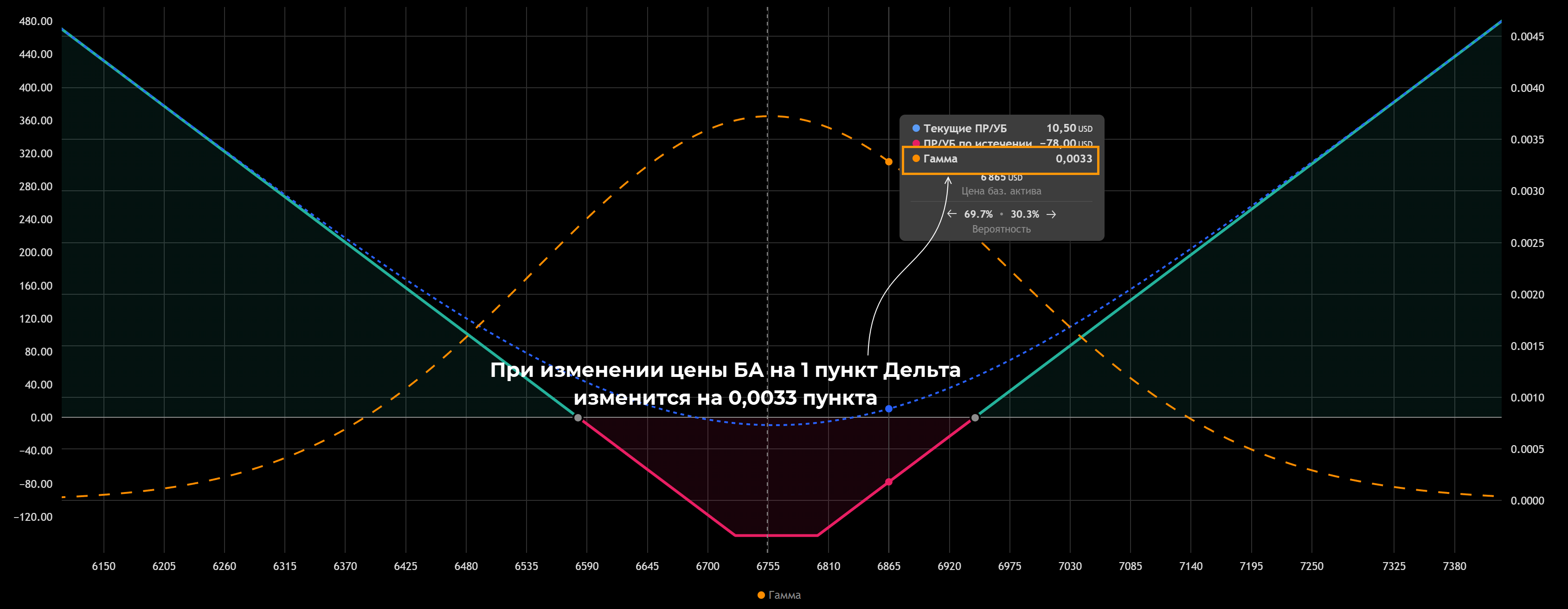Click the left gray breakeven point marker
The width and height of the screenshot is (1568, 609).
[578, 418]
